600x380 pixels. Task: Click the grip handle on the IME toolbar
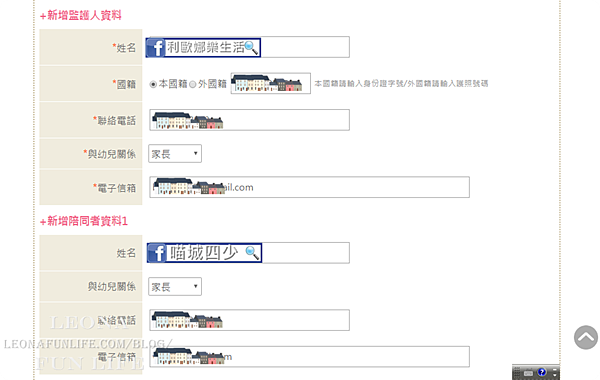point(517,372)
